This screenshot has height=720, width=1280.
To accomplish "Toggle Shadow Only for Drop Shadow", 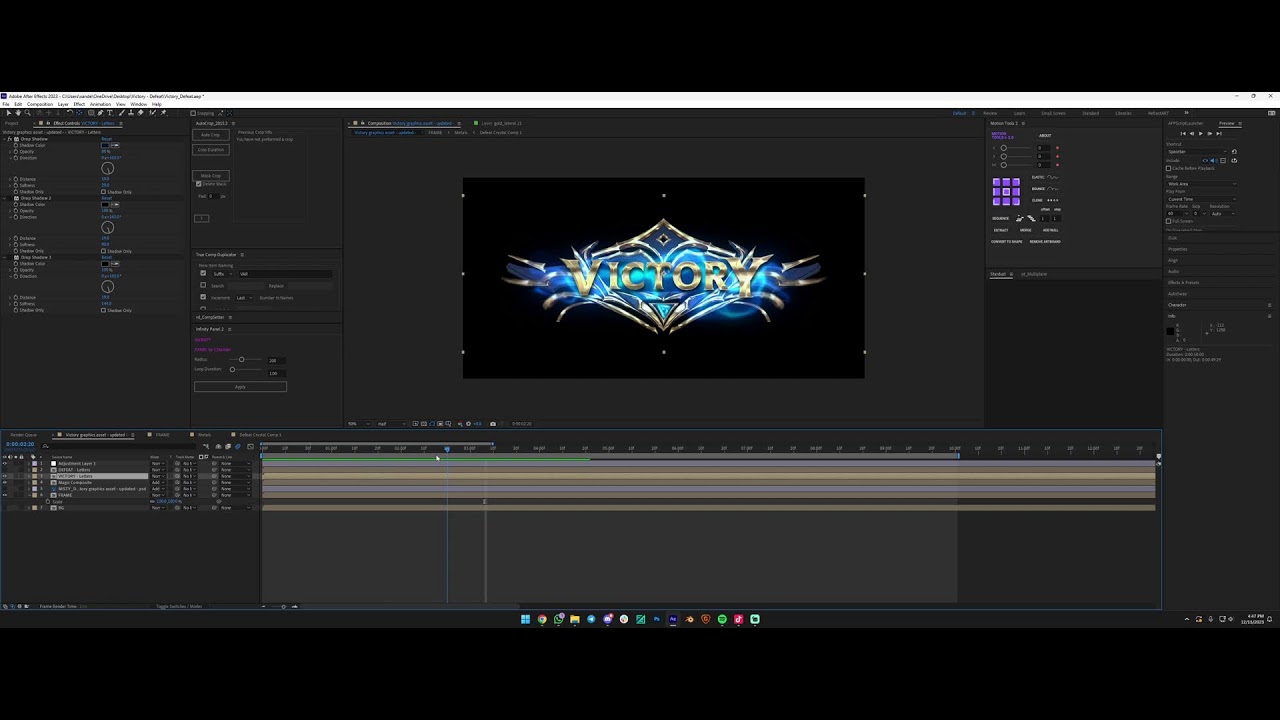I will (104, 192).
